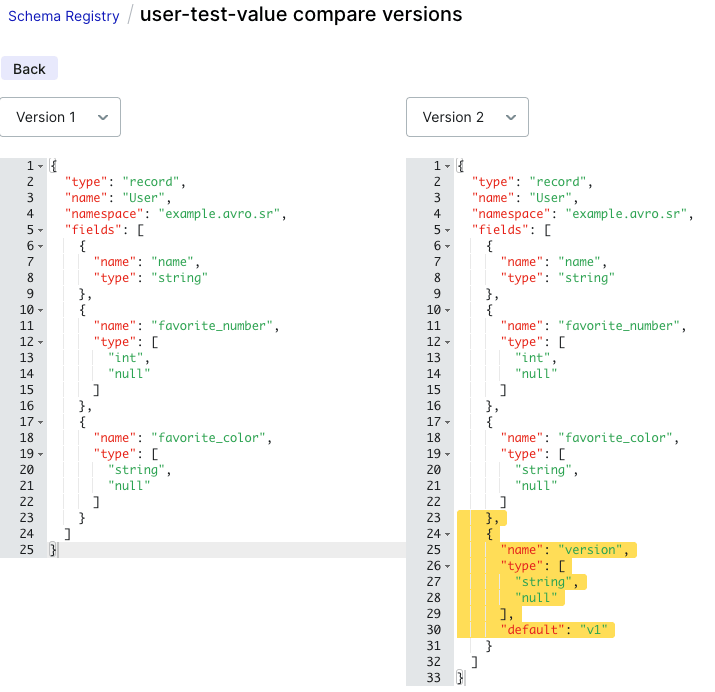Collapse line 17 fold arrow in right editor
The height and width of the screenshot is (692, 715).
(447, 422)
